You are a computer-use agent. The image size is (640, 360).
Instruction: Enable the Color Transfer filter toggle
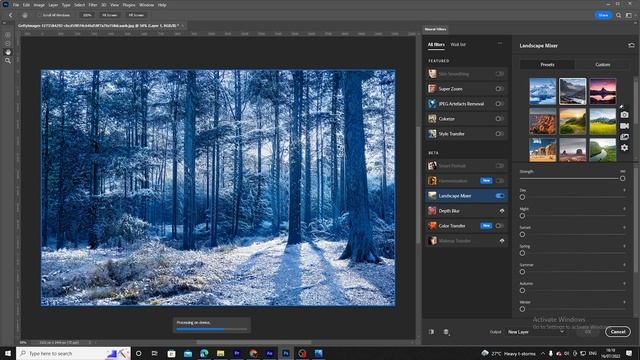click(500, 226)
